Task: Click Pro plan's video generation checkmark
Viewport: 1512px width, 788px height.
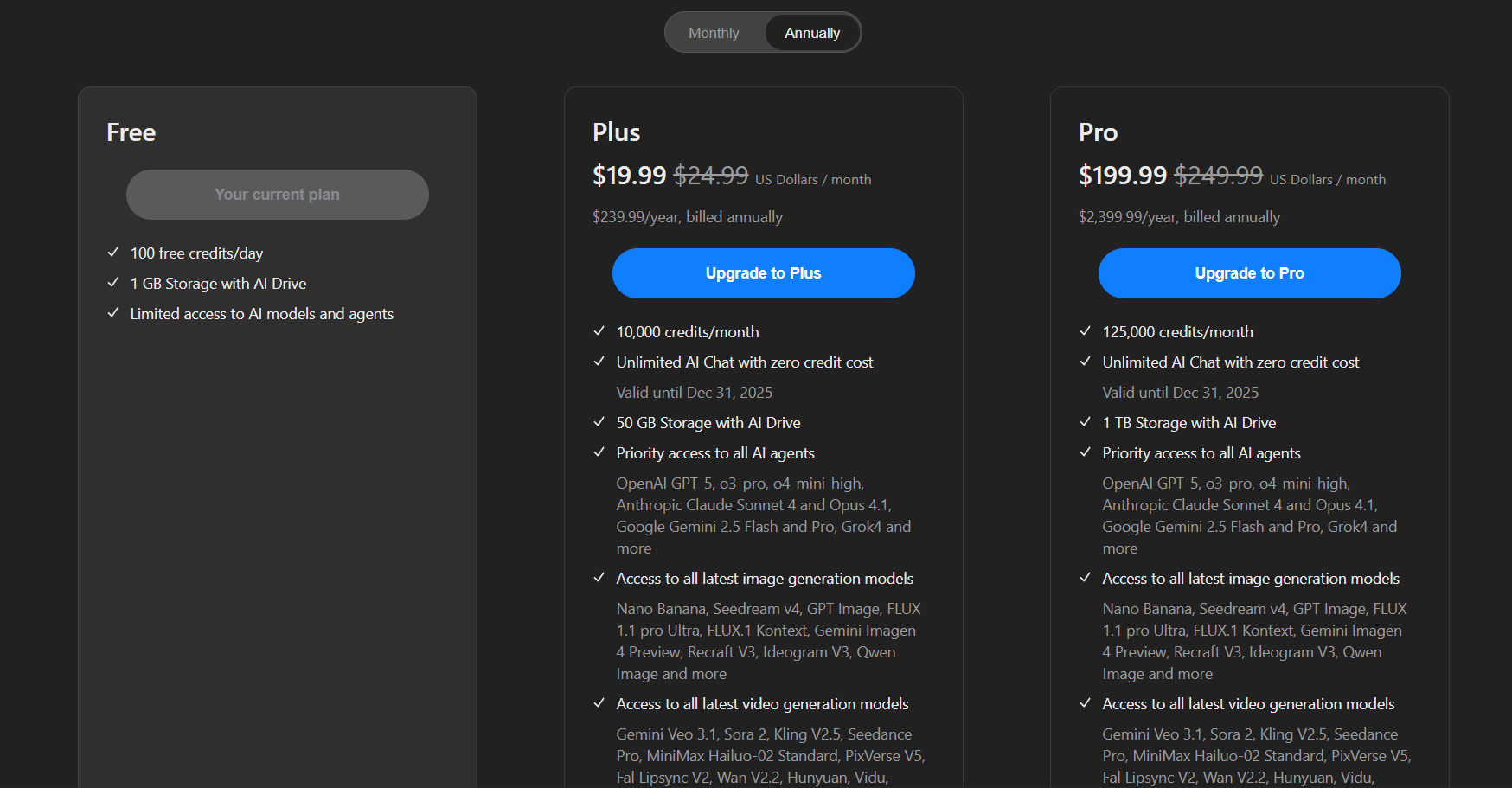Action: coord(1085,703)
